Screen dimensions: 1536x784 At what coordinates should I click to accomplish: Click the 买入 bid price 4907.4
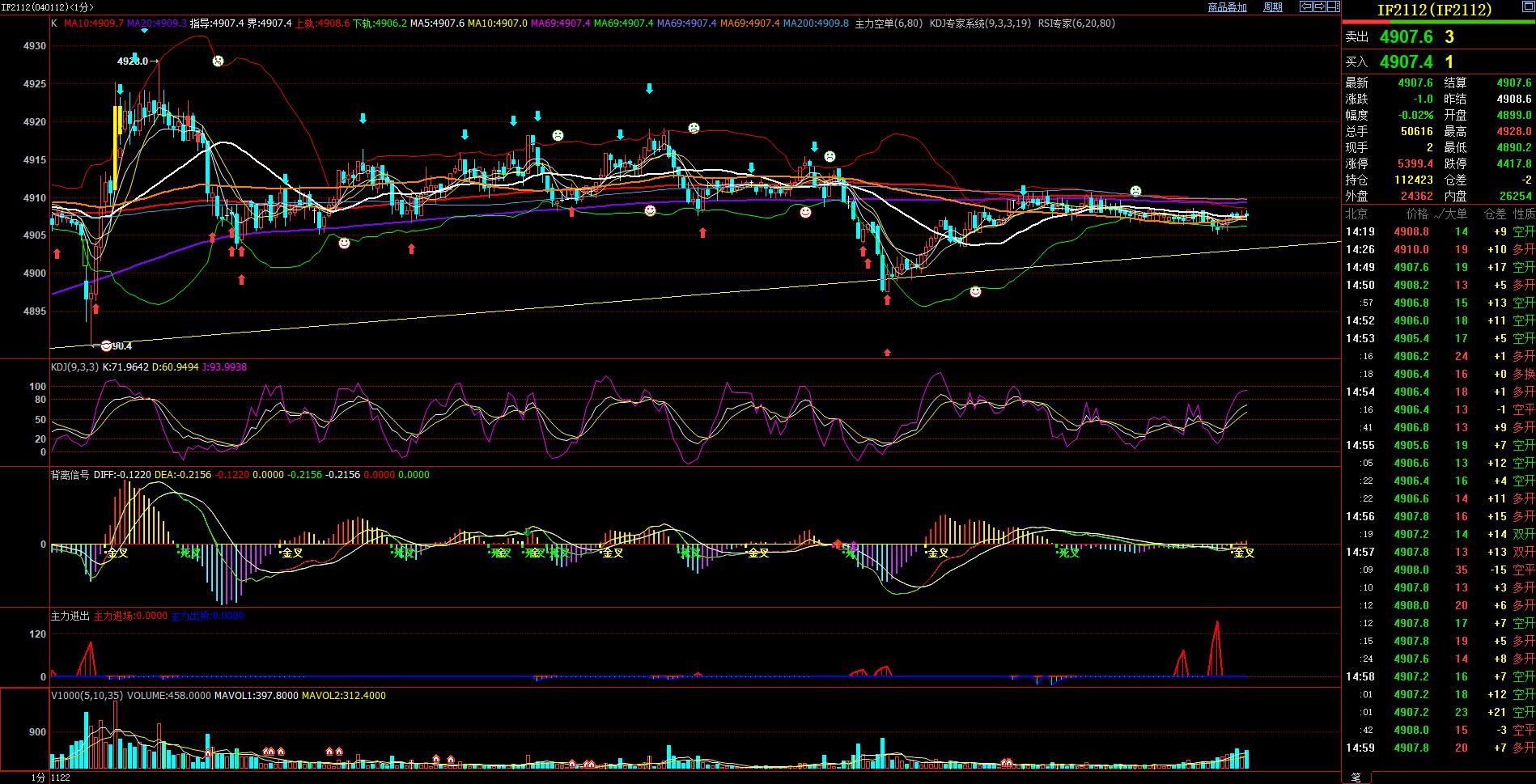point(1406,62)
